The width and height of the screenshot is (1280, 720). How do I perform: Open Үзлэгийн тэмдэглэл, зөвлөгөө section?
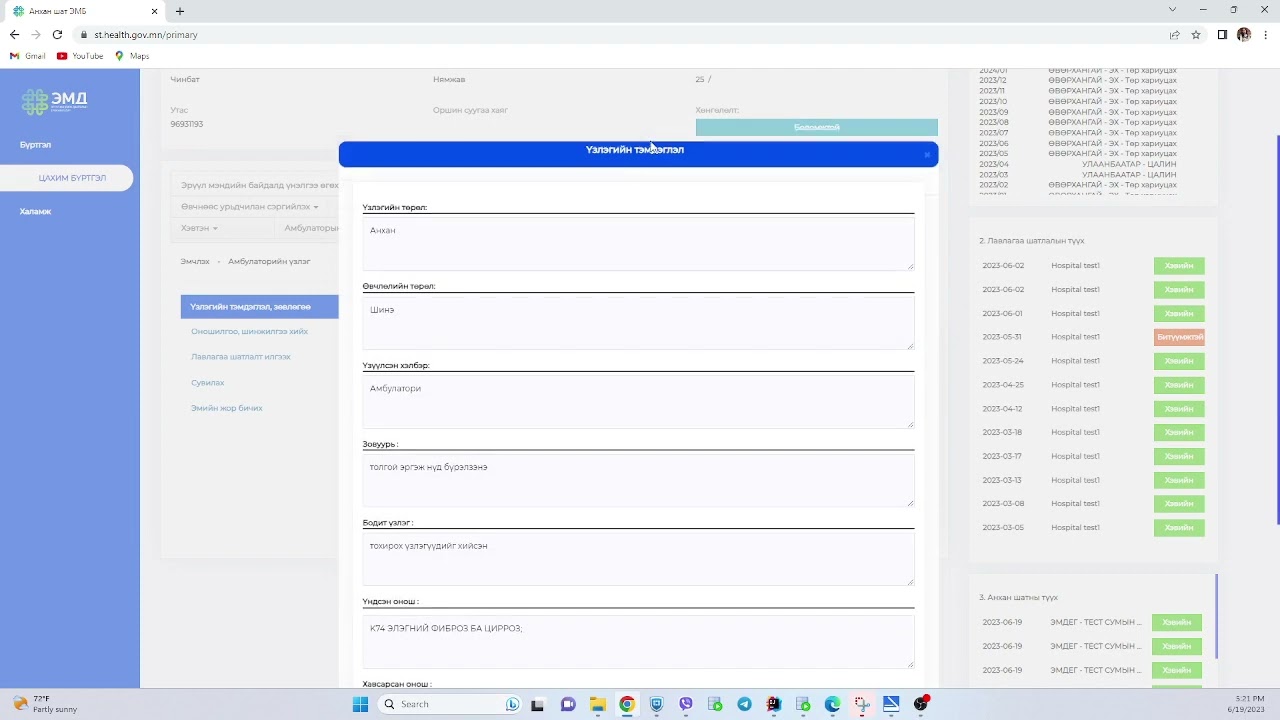coord(260,307)
